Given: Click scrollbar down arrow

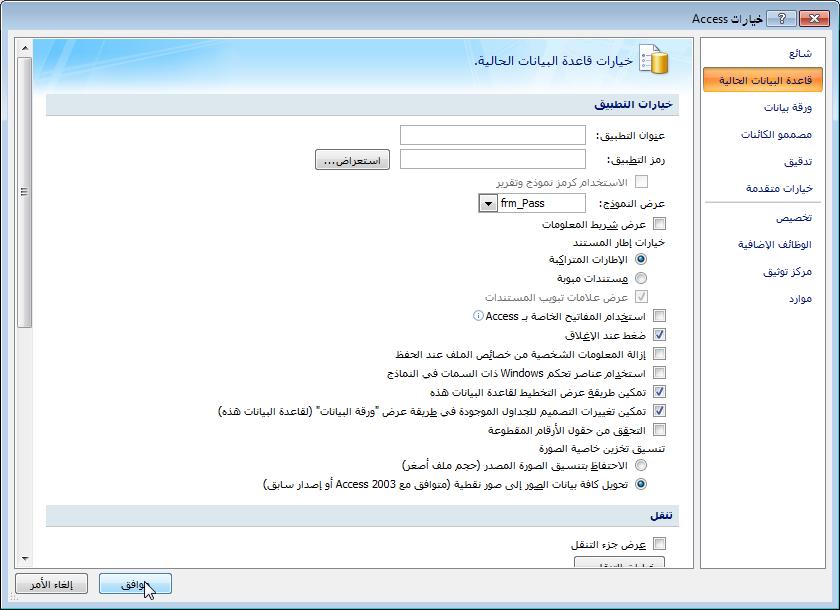Looking at the screenshot, I should (x=25, y=559).
